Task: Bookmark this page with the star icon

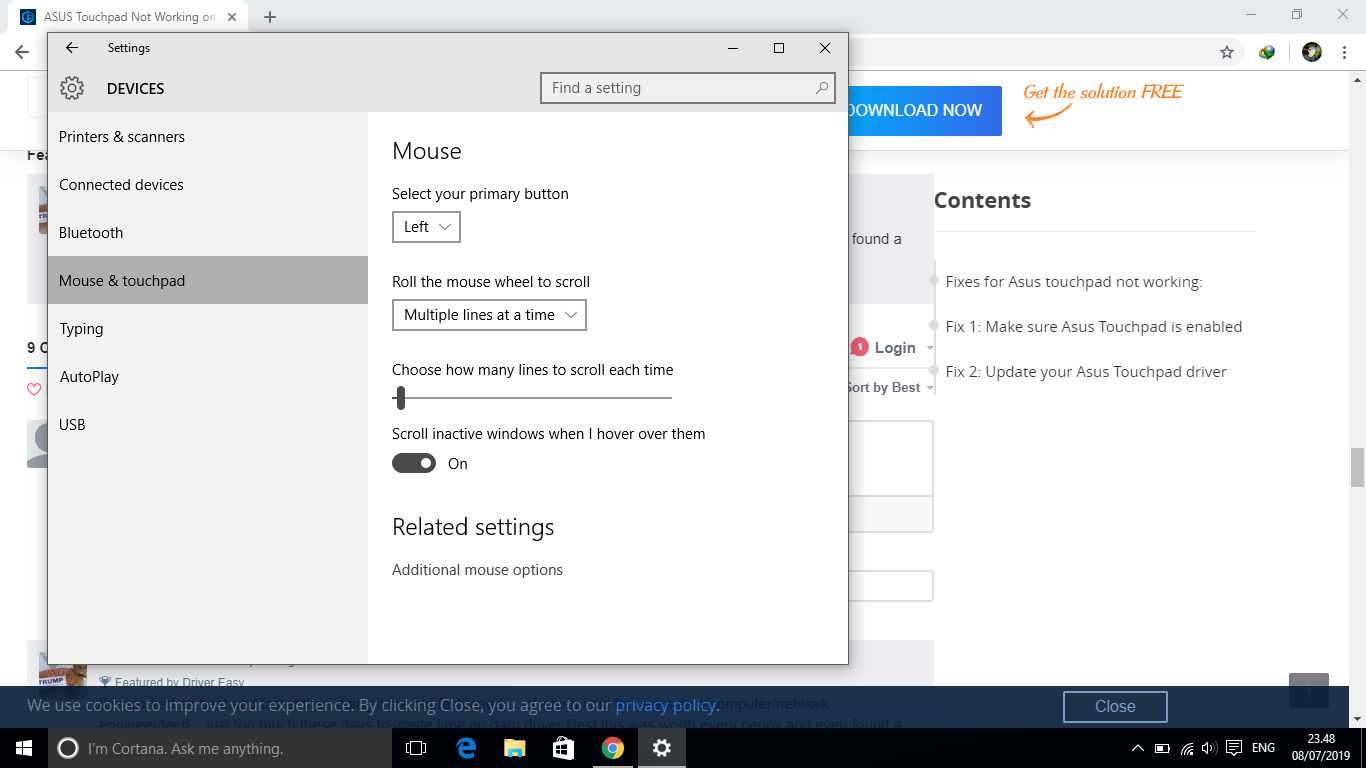Action: (1227, 52)
